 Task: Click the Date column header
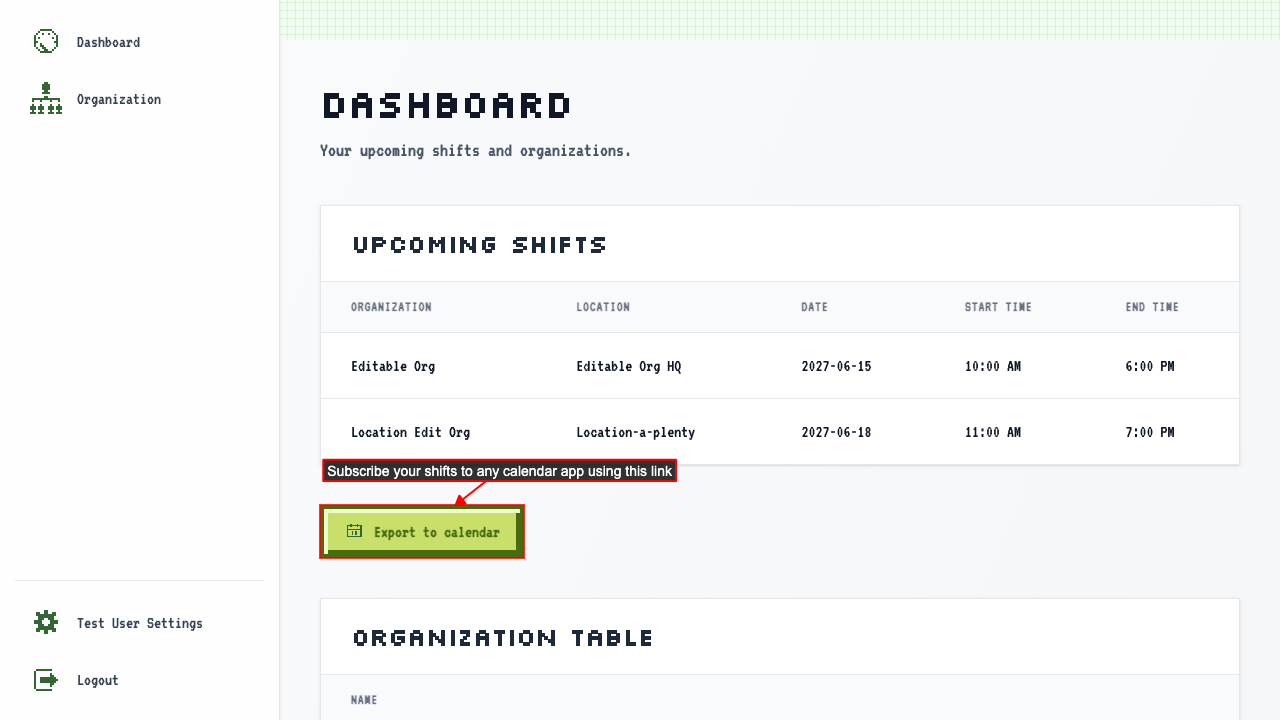tap(815, 307)
